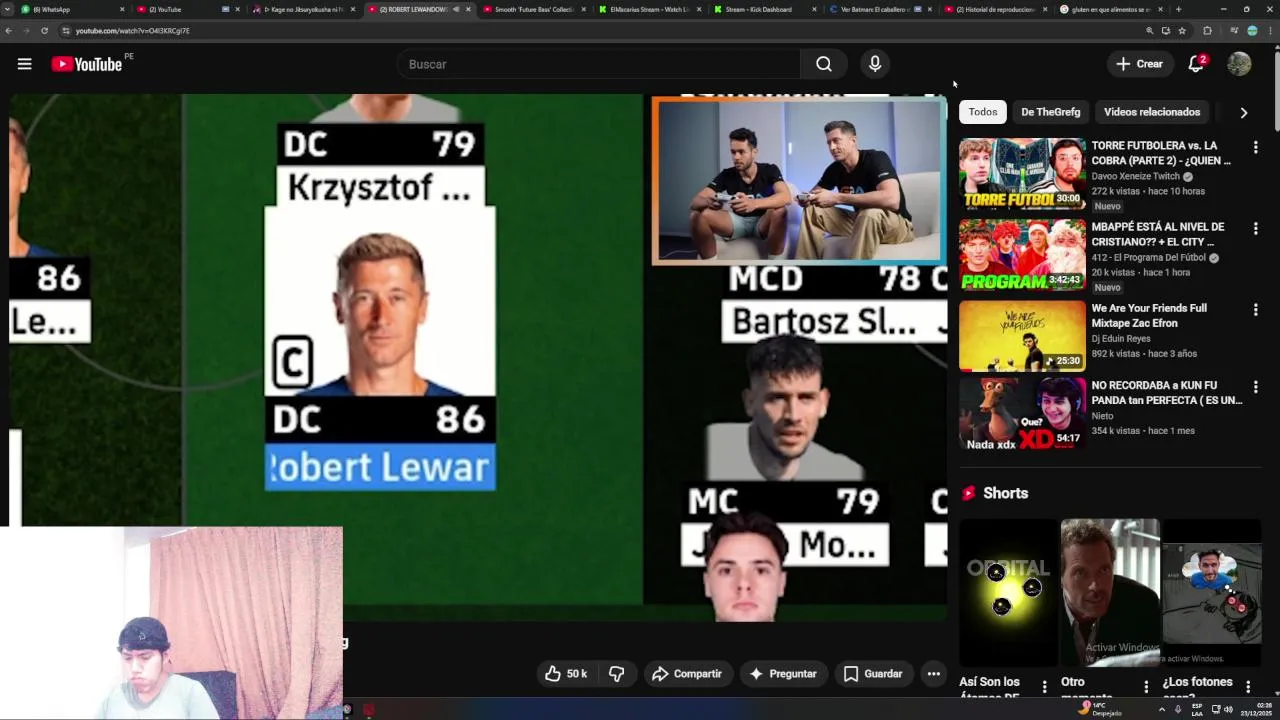Switch to Smooth 'Future Bass' Collection tab
This screenshot has width=1280, height=720.
point(533,9)
